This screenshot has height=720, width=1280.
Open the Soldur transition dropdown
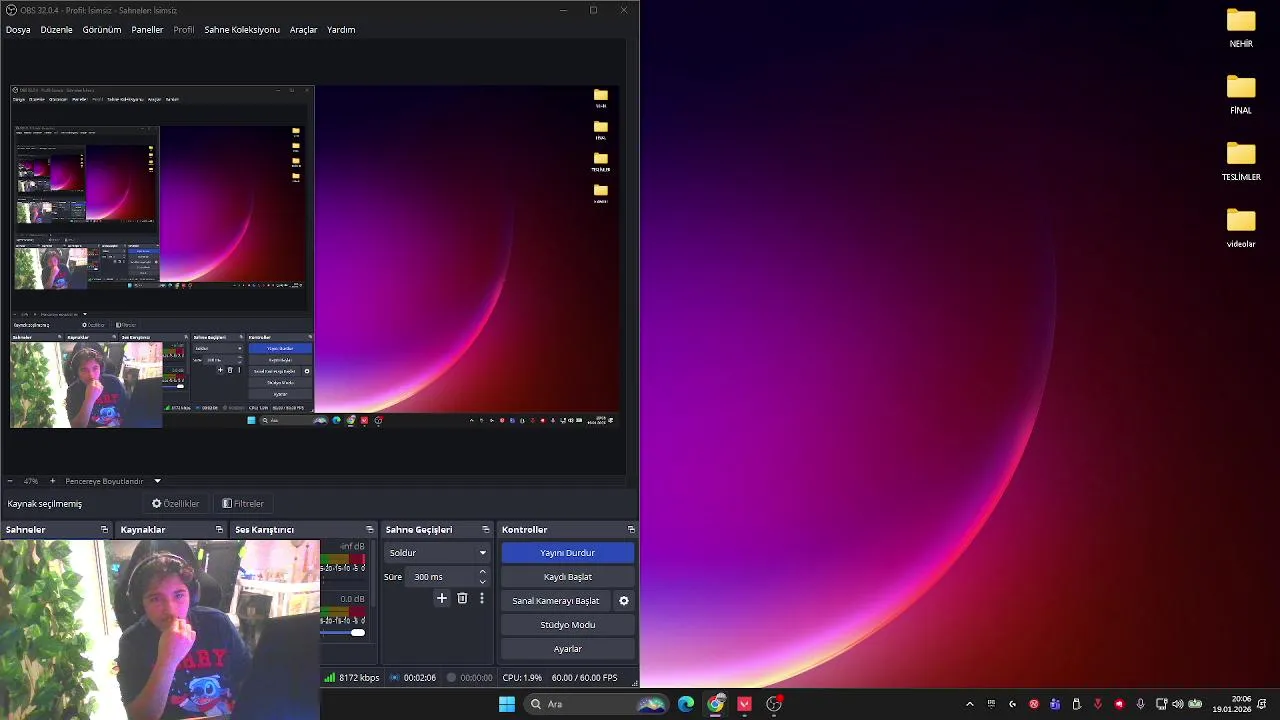(438, 553)
